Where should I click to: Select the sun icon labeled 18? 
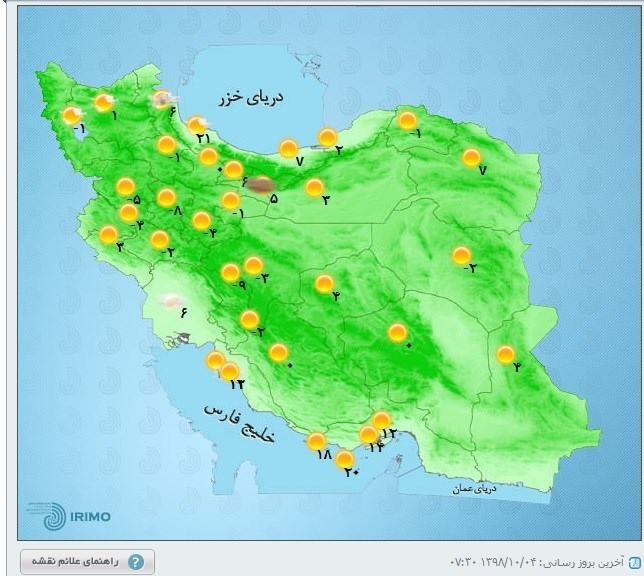[316, 441]
